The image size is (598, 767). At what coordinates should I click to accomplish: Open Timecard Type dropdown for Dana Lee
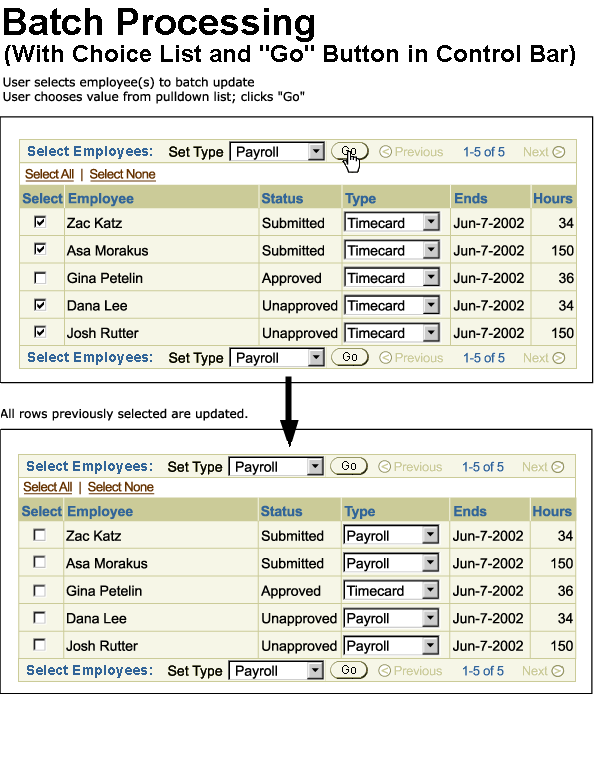tap(392, 306)
